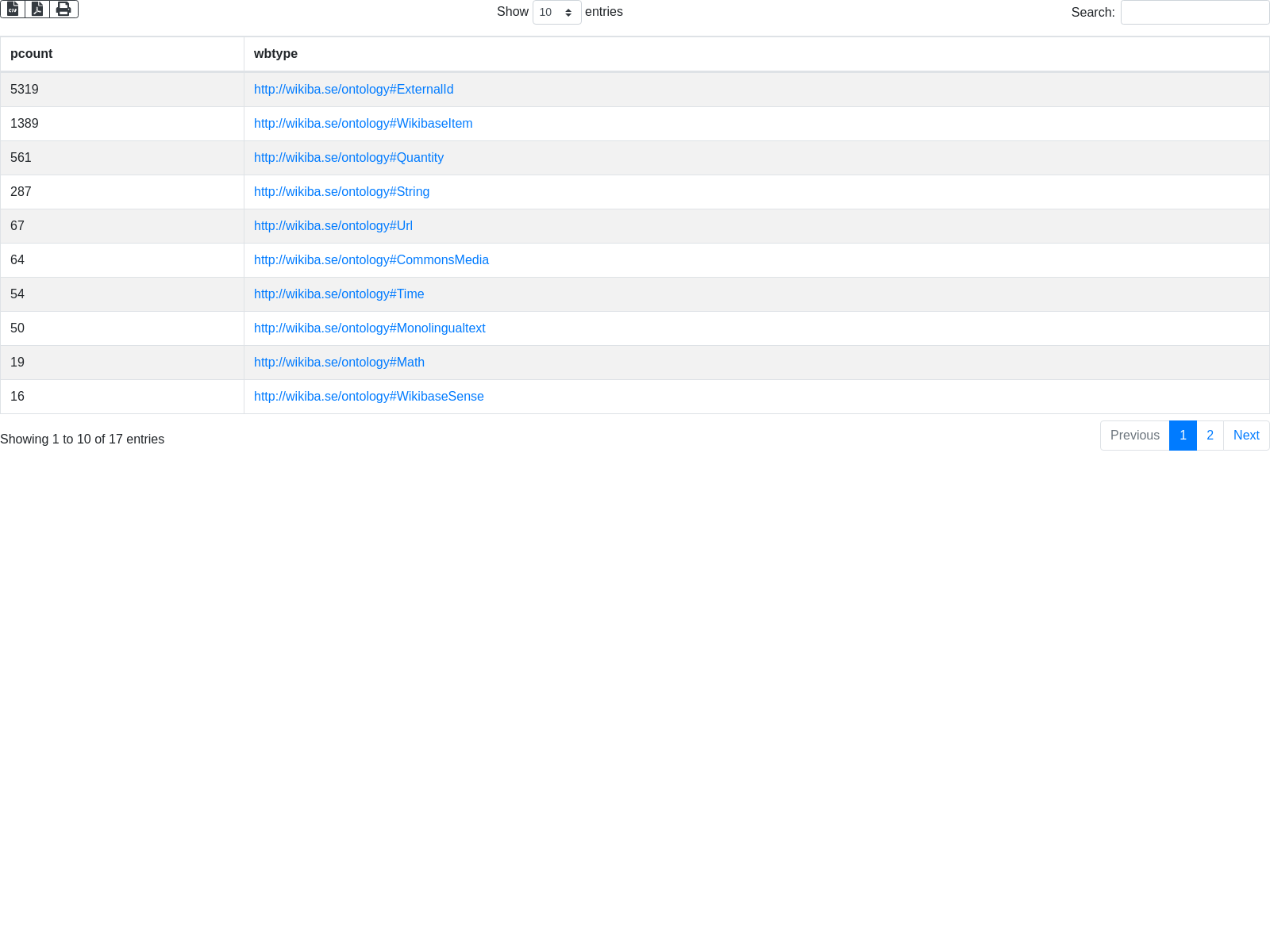This screenshot has width=1270, height=952.
Task: Select the pcount cell 1389
Action: pyautogui.click(x=122, y=124)
